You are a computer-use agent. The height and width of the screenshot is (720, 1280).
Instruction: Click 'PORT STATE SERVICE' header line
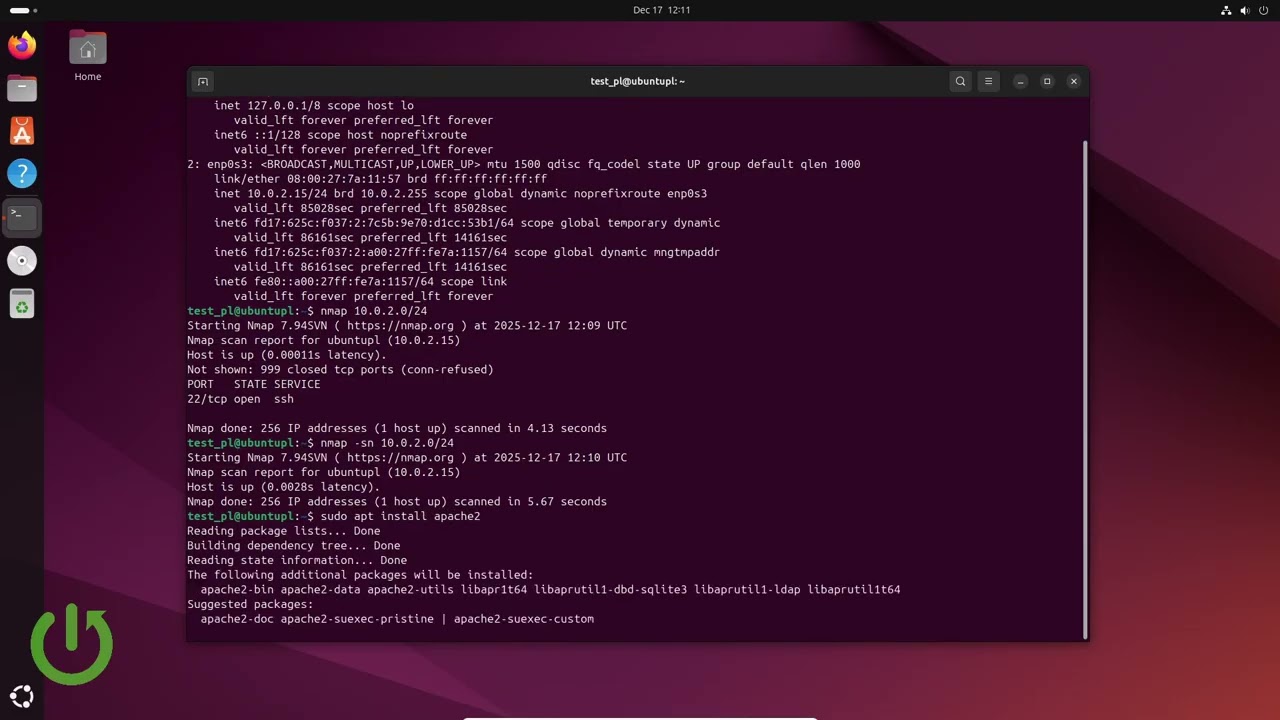254,385
